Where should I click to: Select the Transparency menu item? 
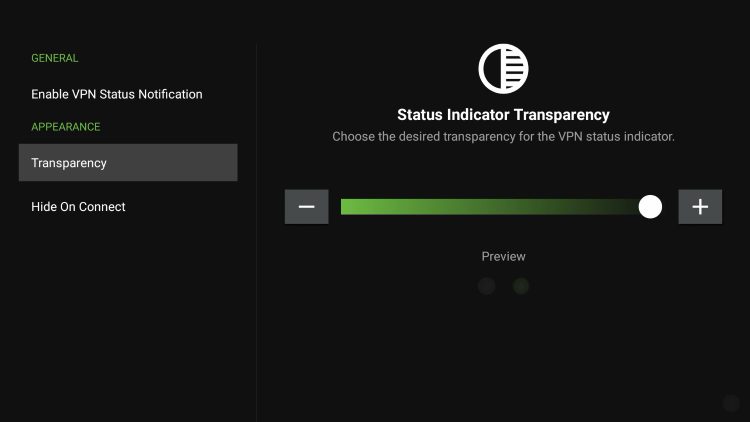[128, 163]
